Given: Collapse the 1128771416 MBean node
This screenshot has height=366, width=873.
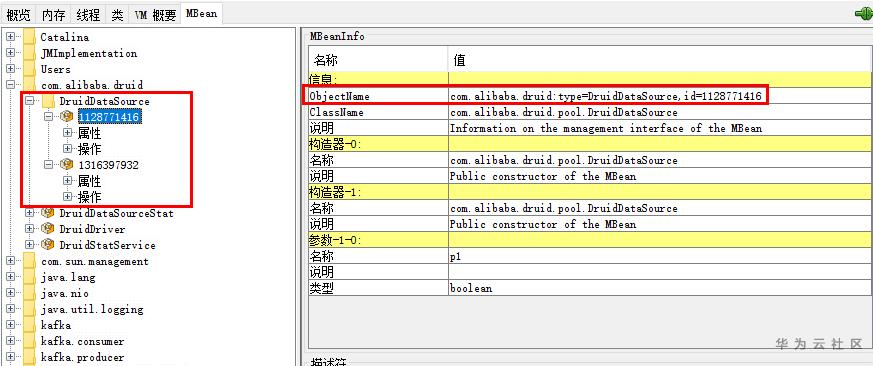Looking at the screenshot, I should tap(48, 117).
